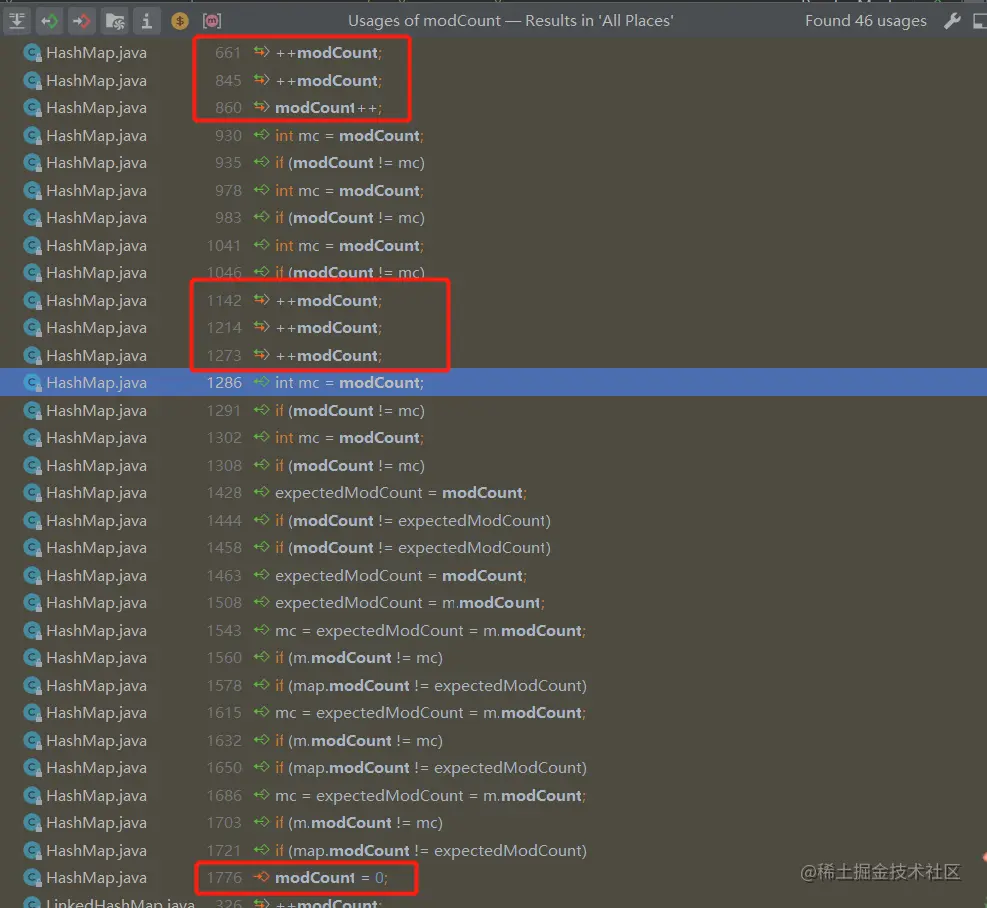
Task: Select 'if (modCount != mc)' at line 1291
Action: click(x=494, y=411)
